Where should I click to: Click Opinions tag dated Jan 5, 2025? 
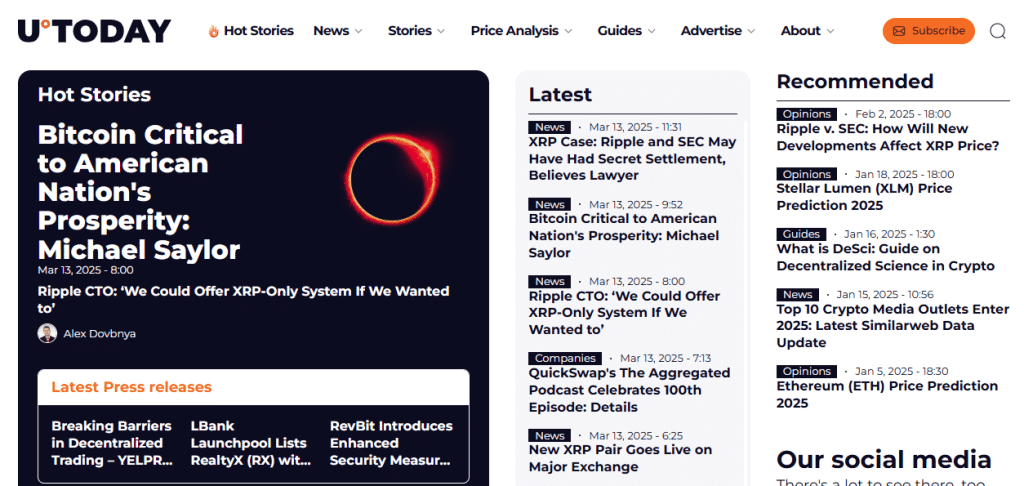point(807,372)
